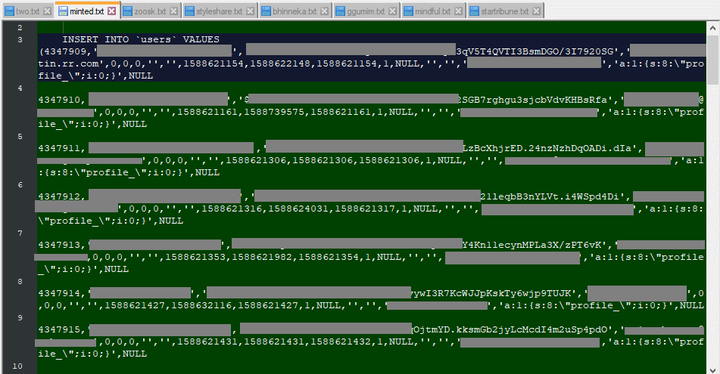Viewport: 720px width, 374px height.
Task: Click the timestamp 1588621432
Action: pos(341,341)
